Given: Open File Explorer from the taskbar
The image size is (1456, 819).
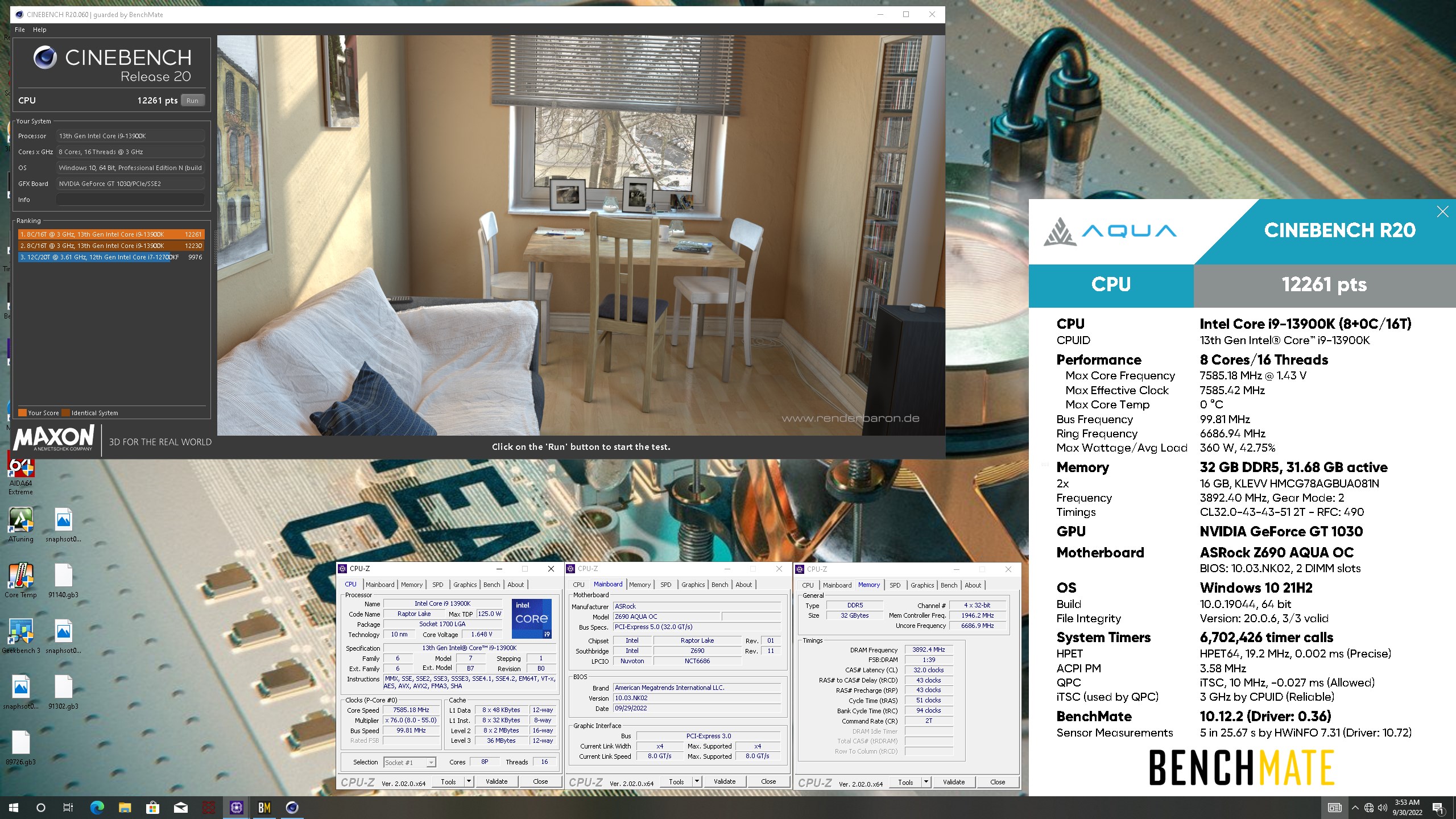Looking at the screenshot, I should pos(125,808).
